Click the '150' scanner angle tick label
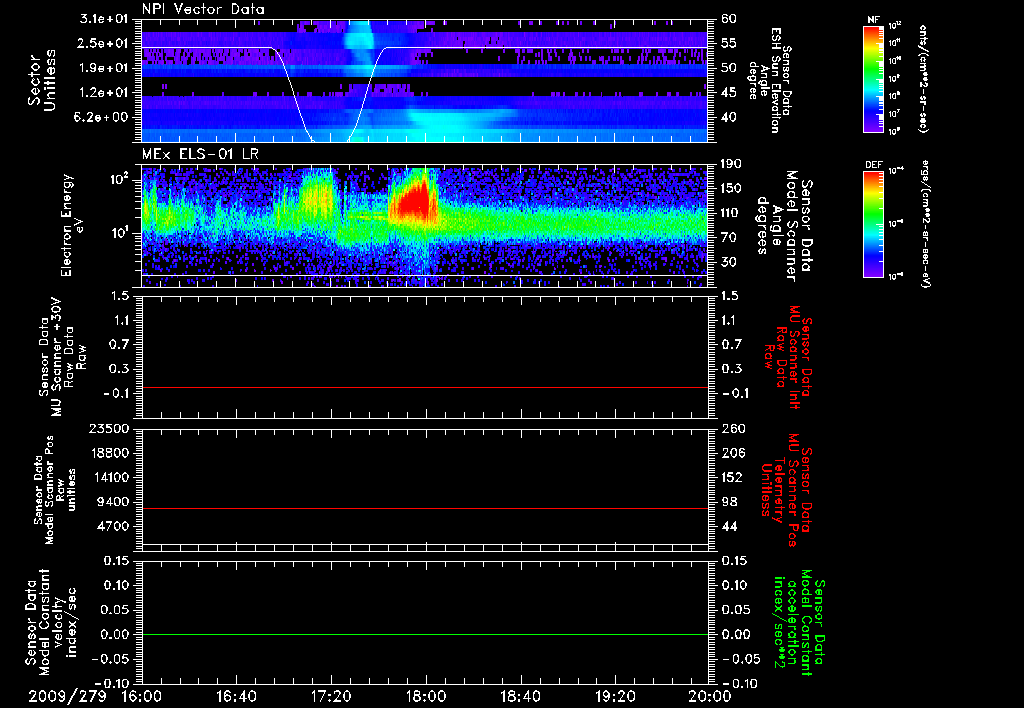The height and width of the screenshot is (708, 1024). [x=732, y=188]
